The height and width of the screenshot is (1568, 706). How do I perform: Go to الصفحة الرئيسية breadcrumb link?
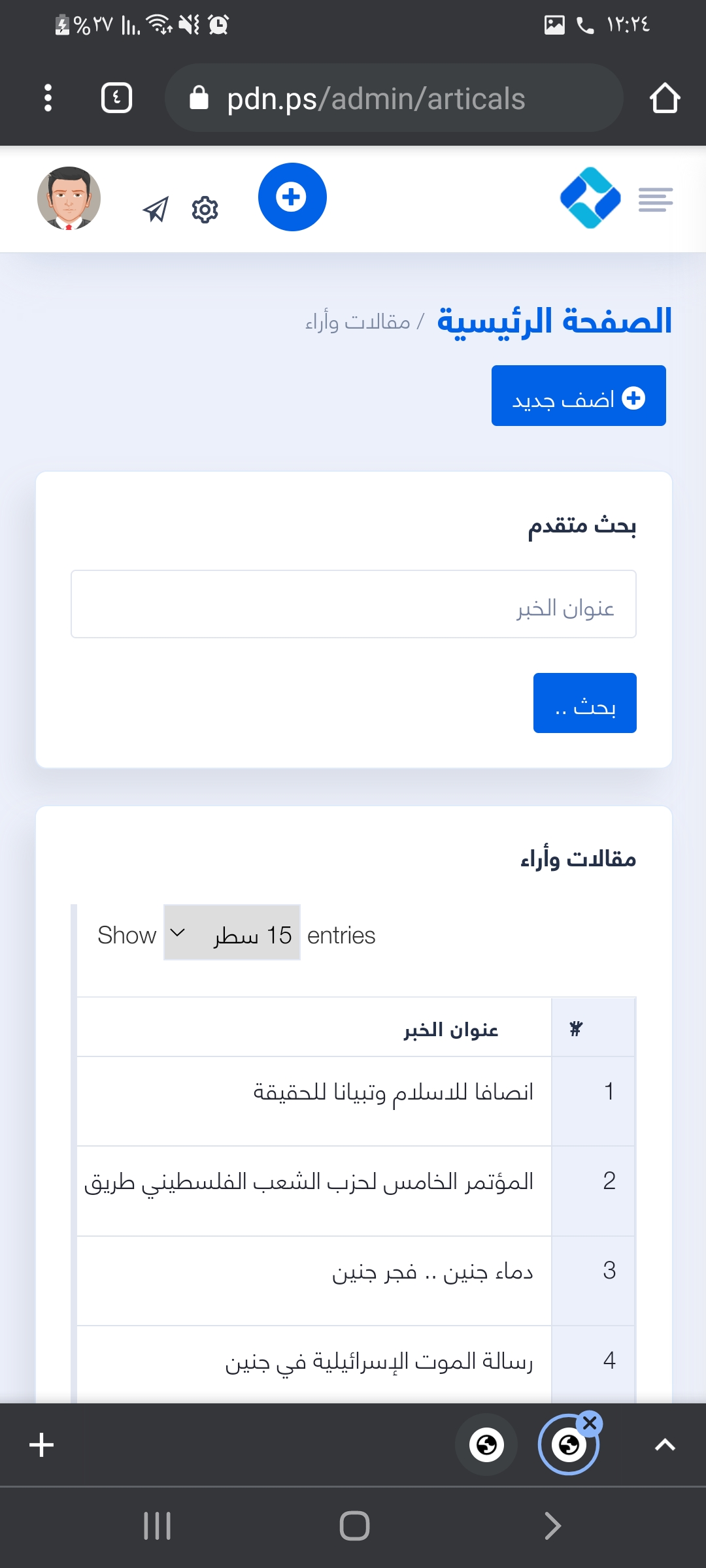click(554, 321)
